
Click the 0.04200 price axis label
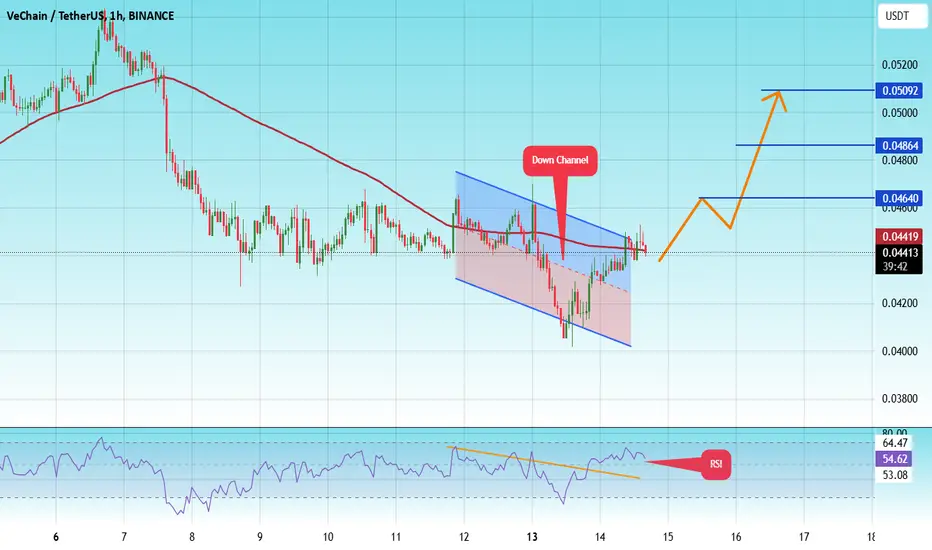tap(899, 303)
